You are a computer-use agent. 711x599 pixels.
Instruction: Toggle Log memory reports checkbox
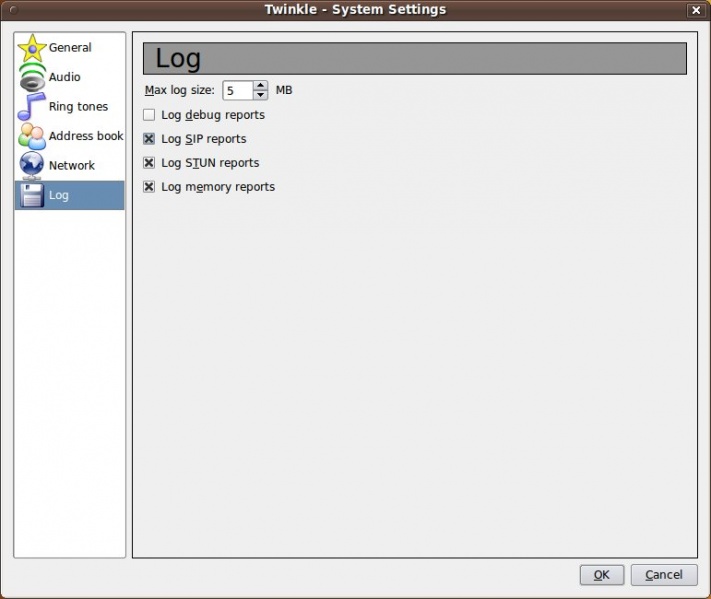[x=149, y=187]
